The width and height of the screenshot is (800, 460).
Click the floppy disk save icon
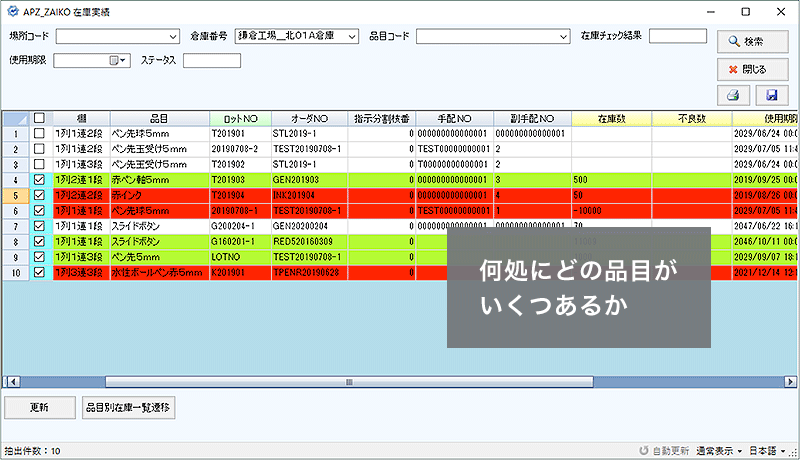[772, 96]
